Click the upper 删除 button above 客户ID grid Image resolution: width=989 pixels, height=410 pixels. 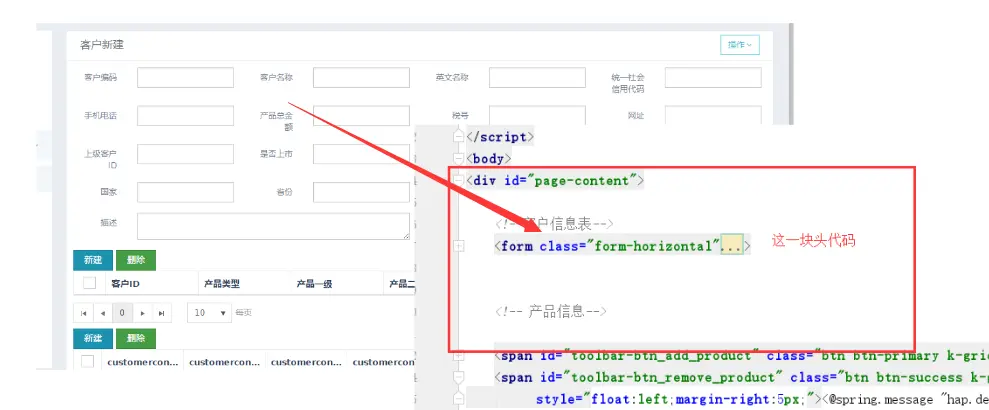click(x=136, y=261)
